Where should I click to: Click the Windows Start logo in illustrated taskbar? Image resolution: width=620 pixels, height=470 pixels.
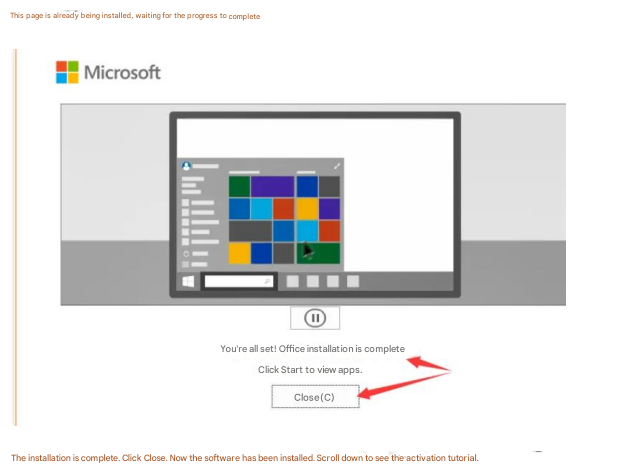point(188,281)
